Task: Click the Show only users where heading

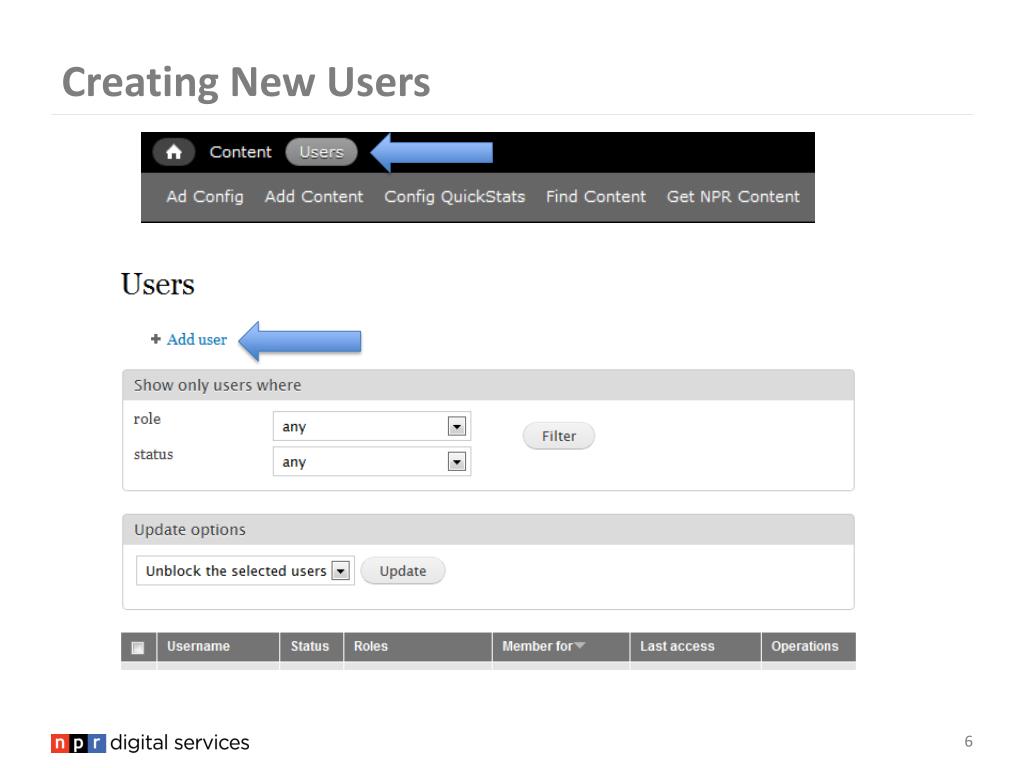Action: [217, 385]
